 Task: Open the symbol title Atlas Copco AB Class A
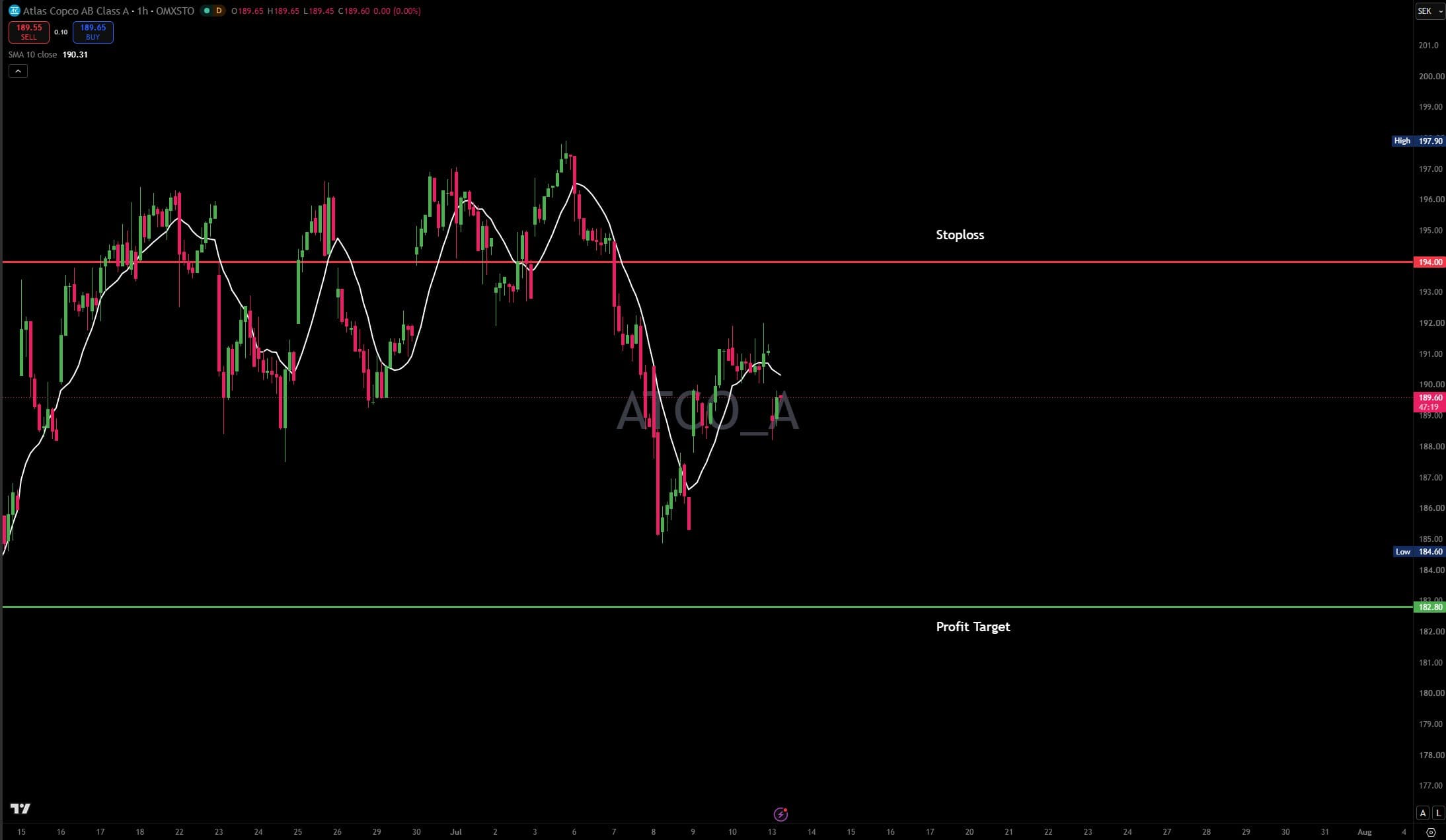tap(76, 11)
